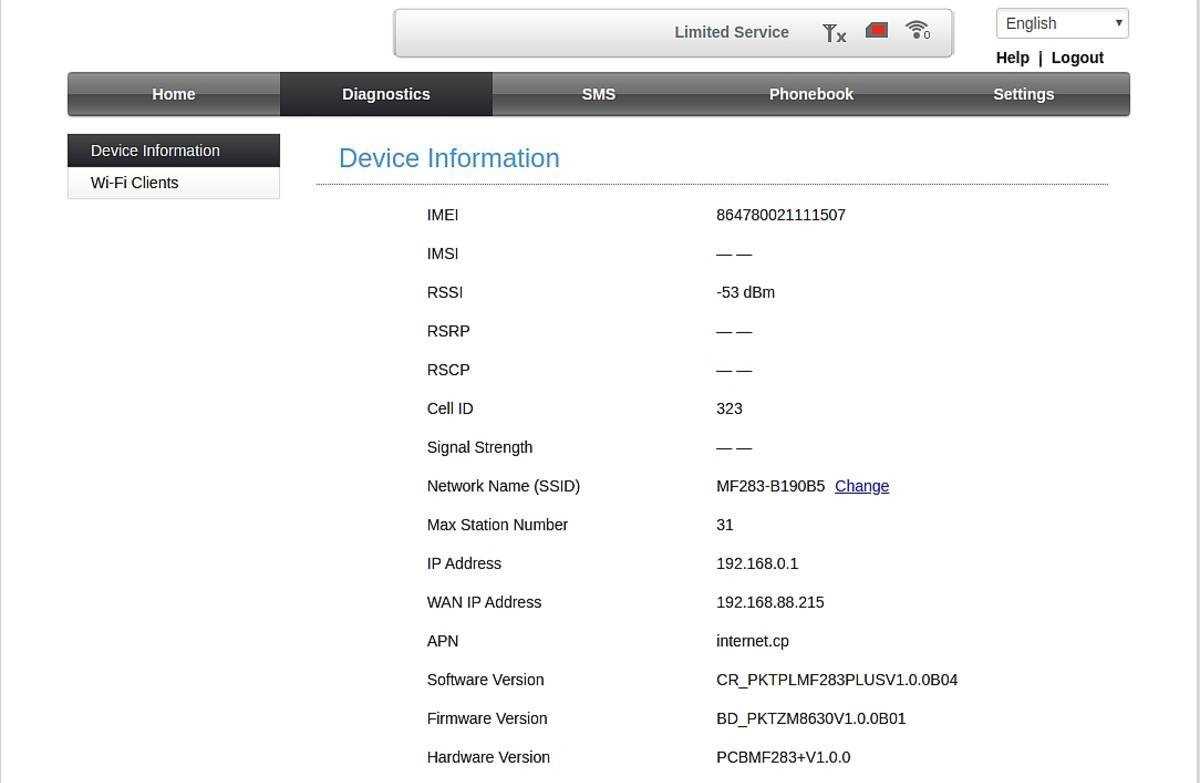Click the IMEI number value
1200x783 pixels.
[780, 215]
